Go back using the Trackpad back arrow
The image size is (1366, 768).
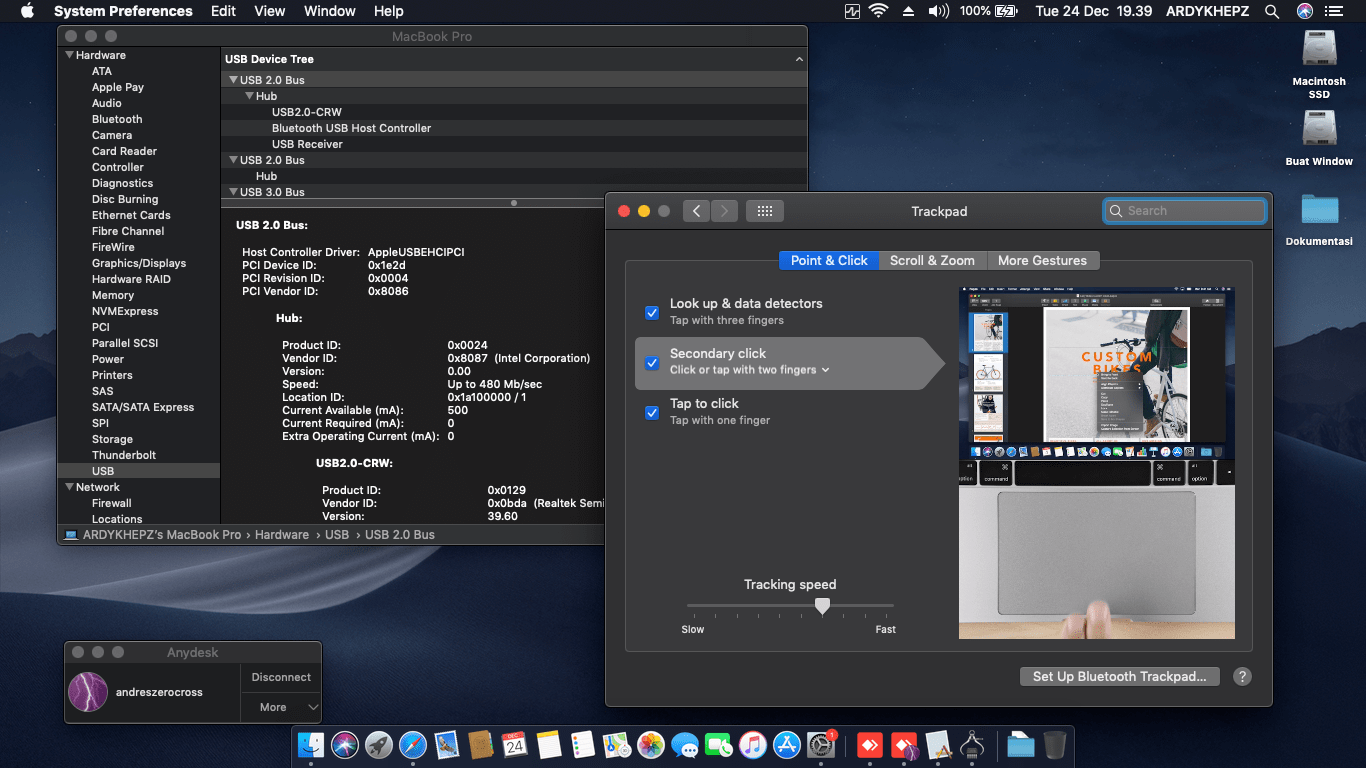pos(696,211)
